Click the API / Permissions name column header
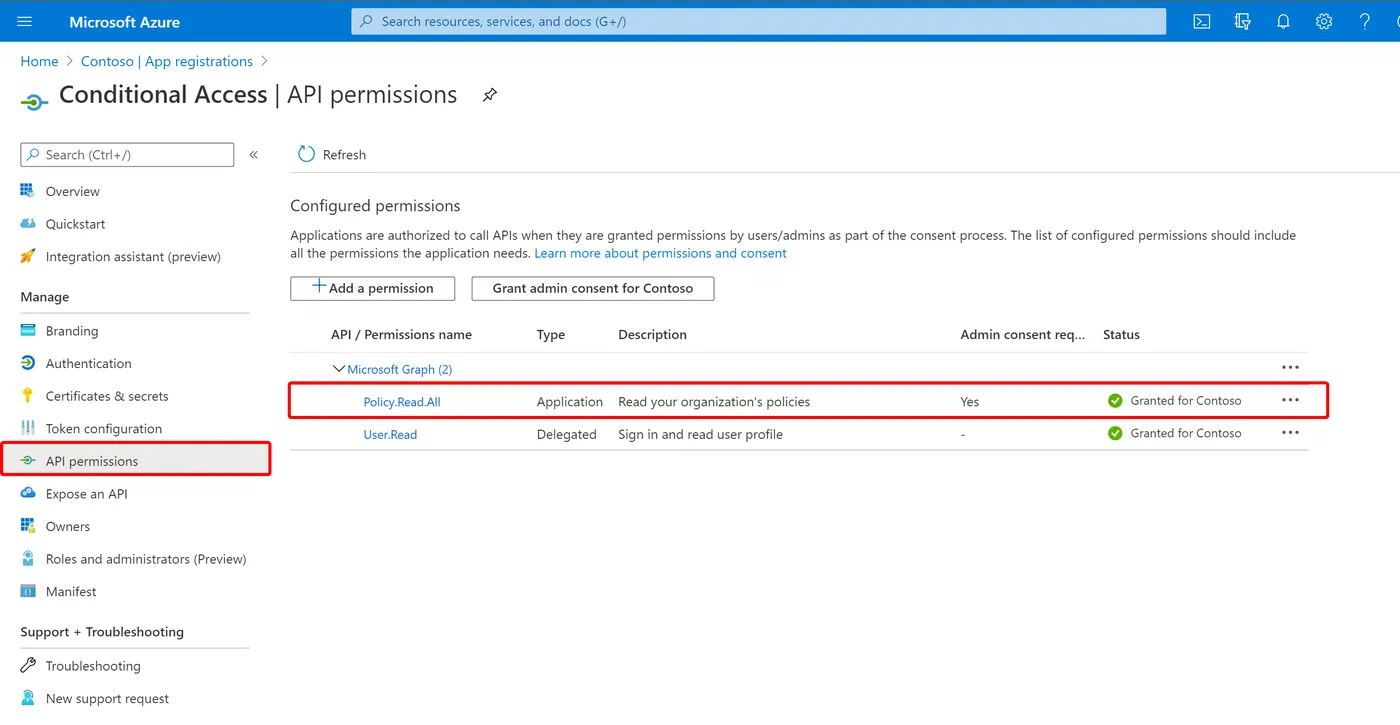Image resolution: width=1400 pixels, height=725 pixels. pos(401,335)
